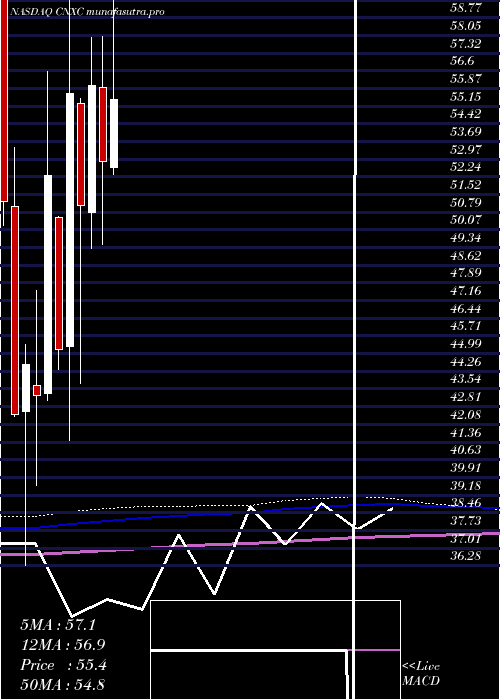Pick the 55.15 axis value
Screen dimensions: 500x700
point(466,96)
